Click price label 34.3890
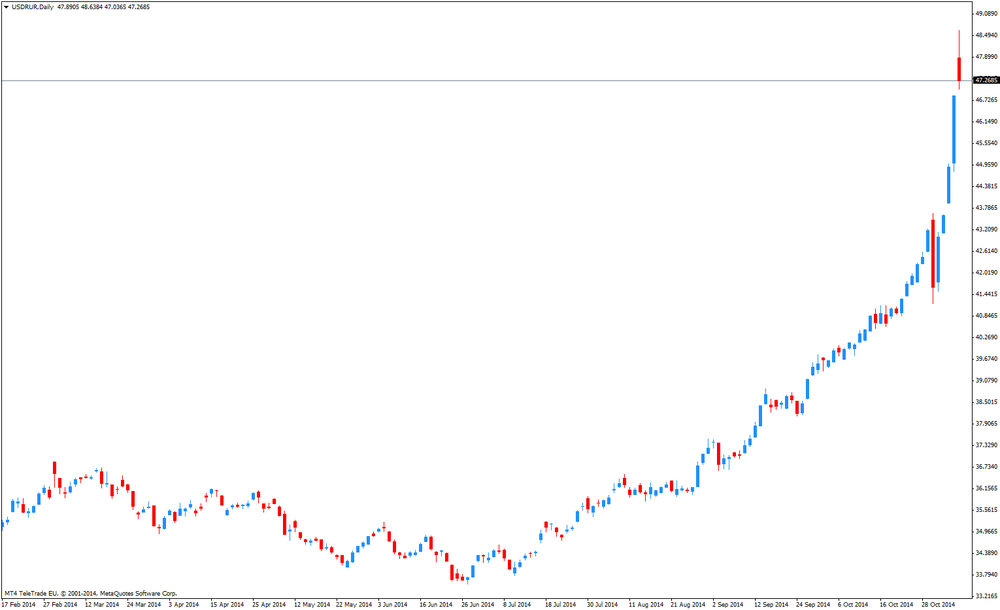1000x610 pixels. tap(986, 553)
